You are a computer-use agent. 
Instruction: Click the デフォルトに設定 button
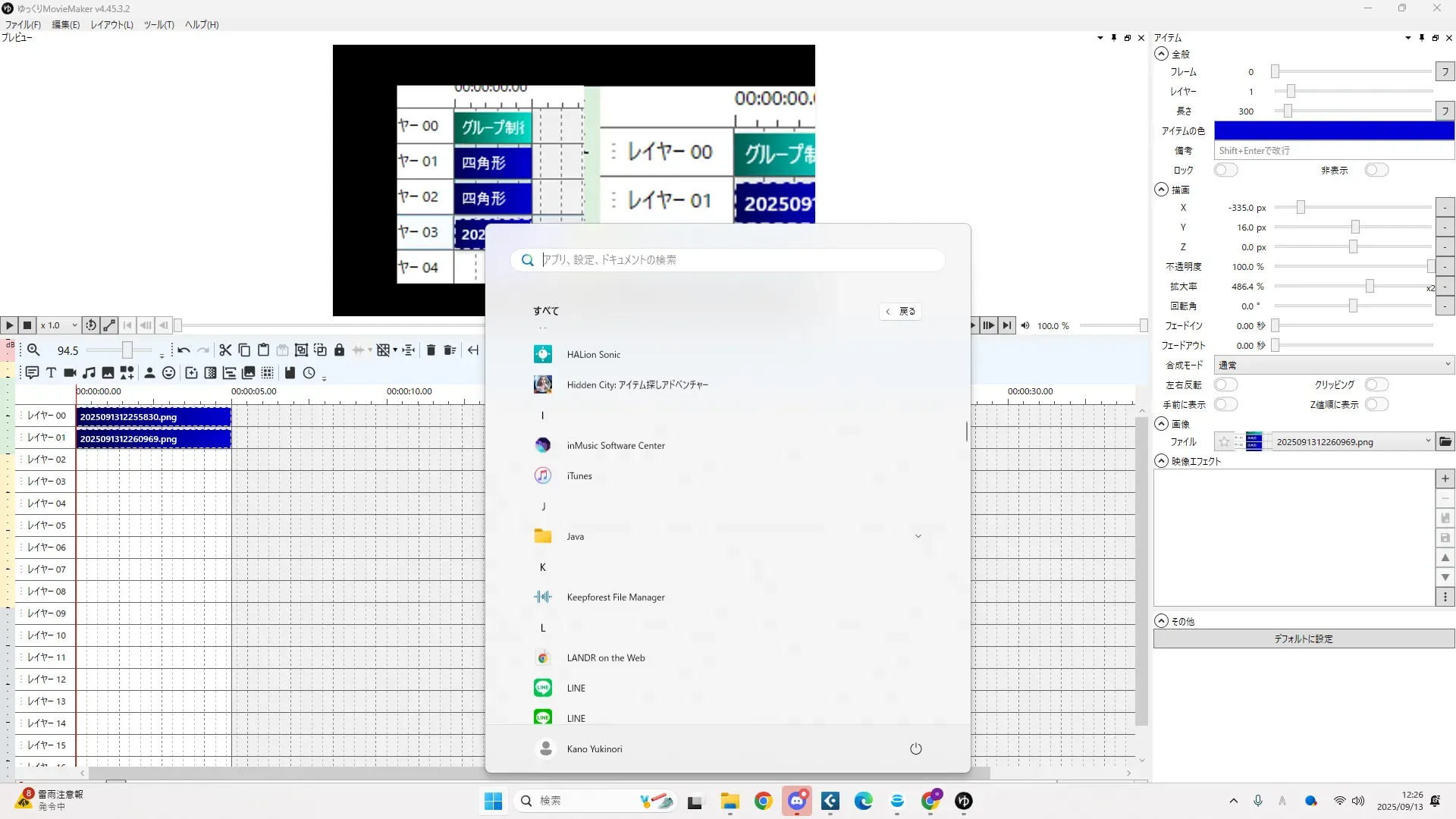[x=1303, y=639]
